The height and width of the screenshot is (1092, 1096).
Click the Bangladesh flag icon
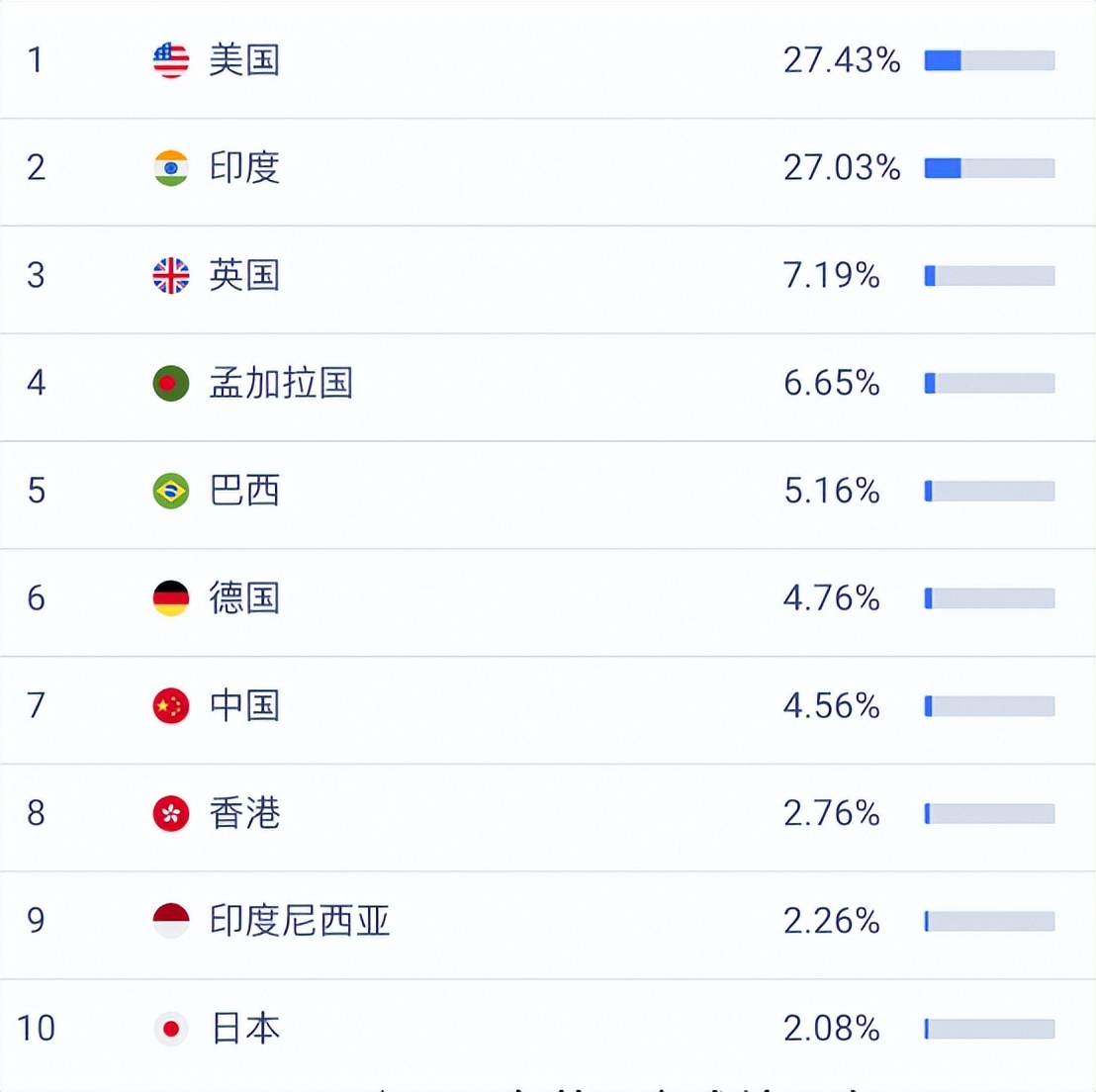point(171,383)
